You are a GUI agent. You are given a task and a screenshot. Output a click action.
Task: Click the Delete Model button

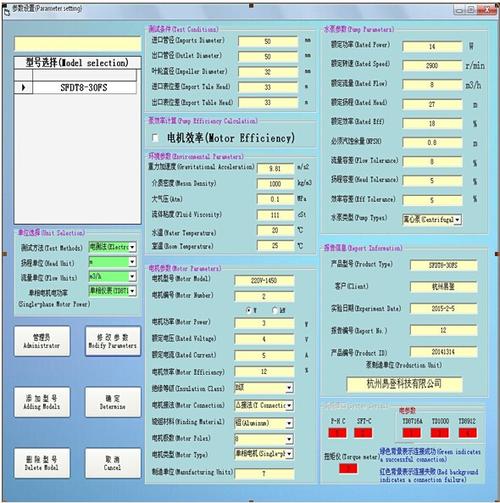pos(42,463)
